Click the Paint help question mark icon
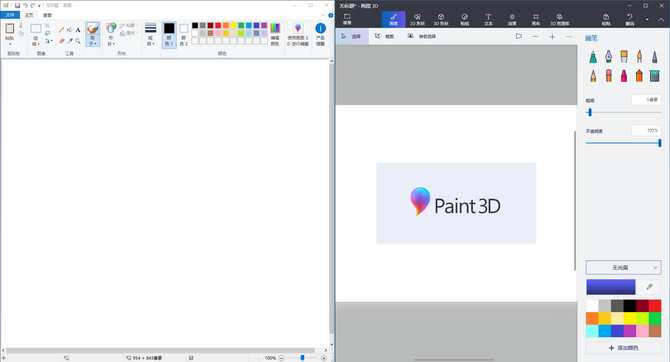The image size is (670, 362). (331, 15)
